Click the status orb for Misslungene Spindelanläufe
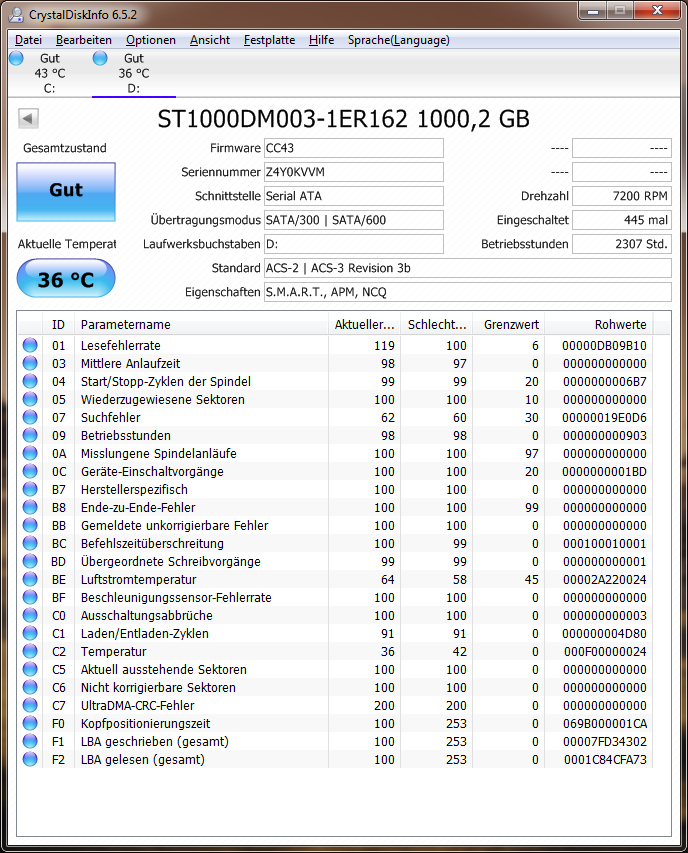The height and width of the screenshot is (853, 688). pos(30,453)
